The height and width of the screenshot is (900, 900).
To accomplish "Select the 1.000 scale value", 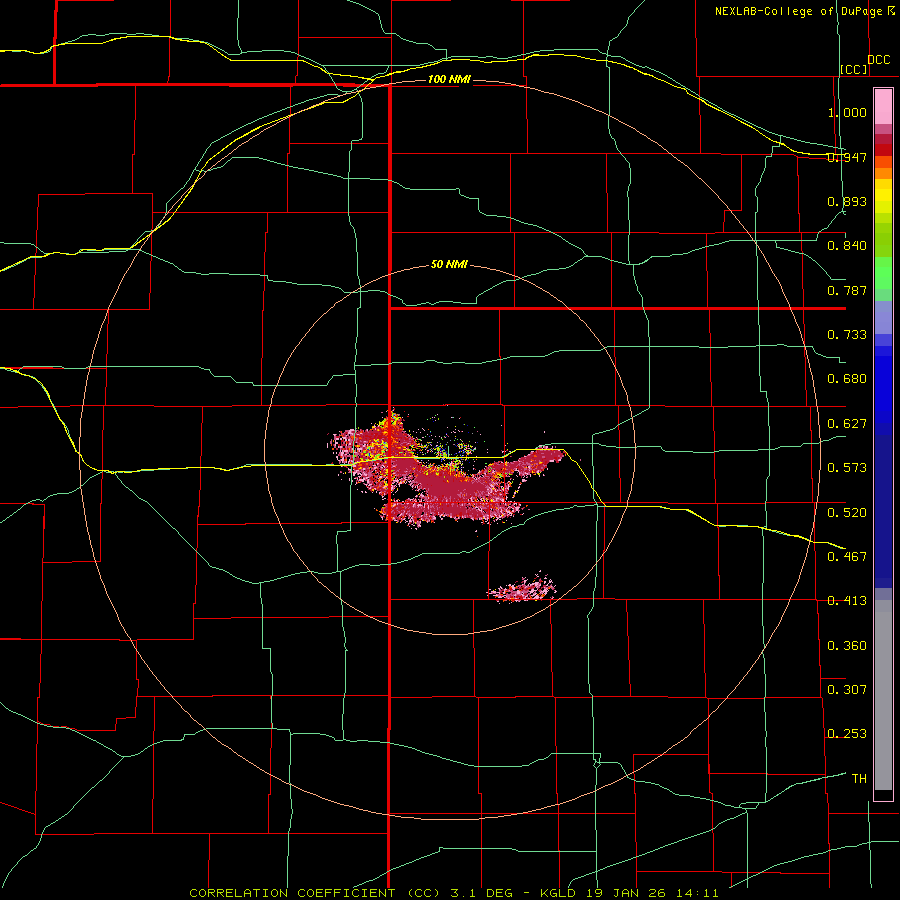I will (x=847, y=112).
